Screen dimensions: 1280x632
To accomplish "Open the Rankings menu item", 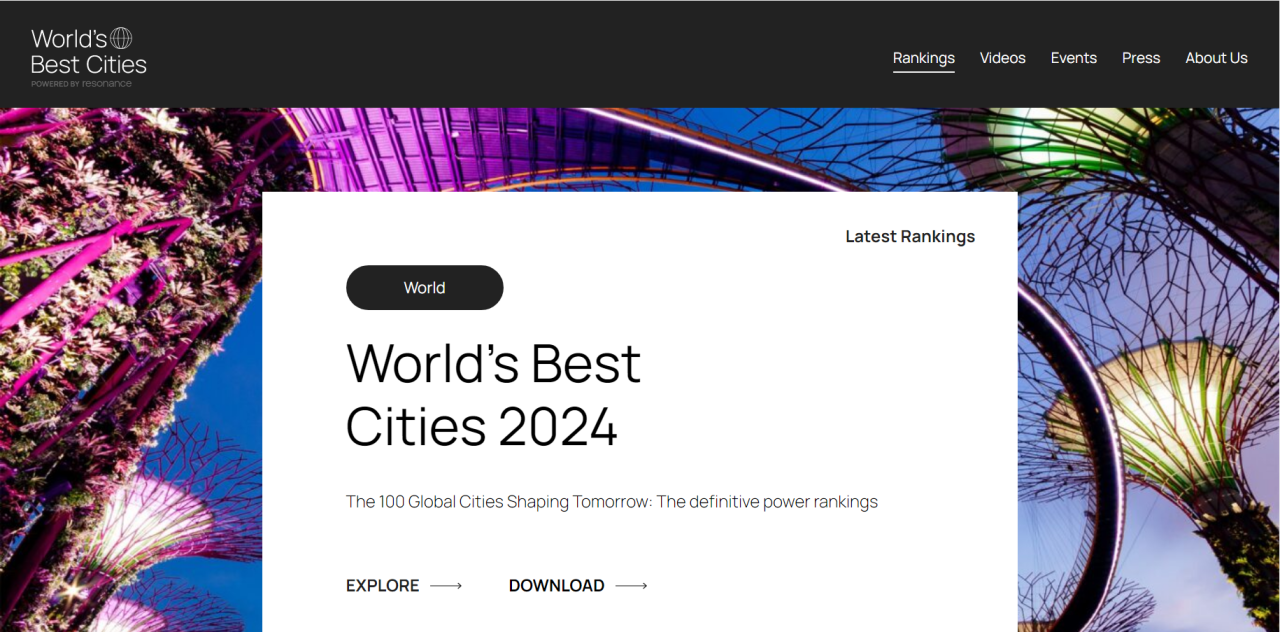I will (924, 58).
